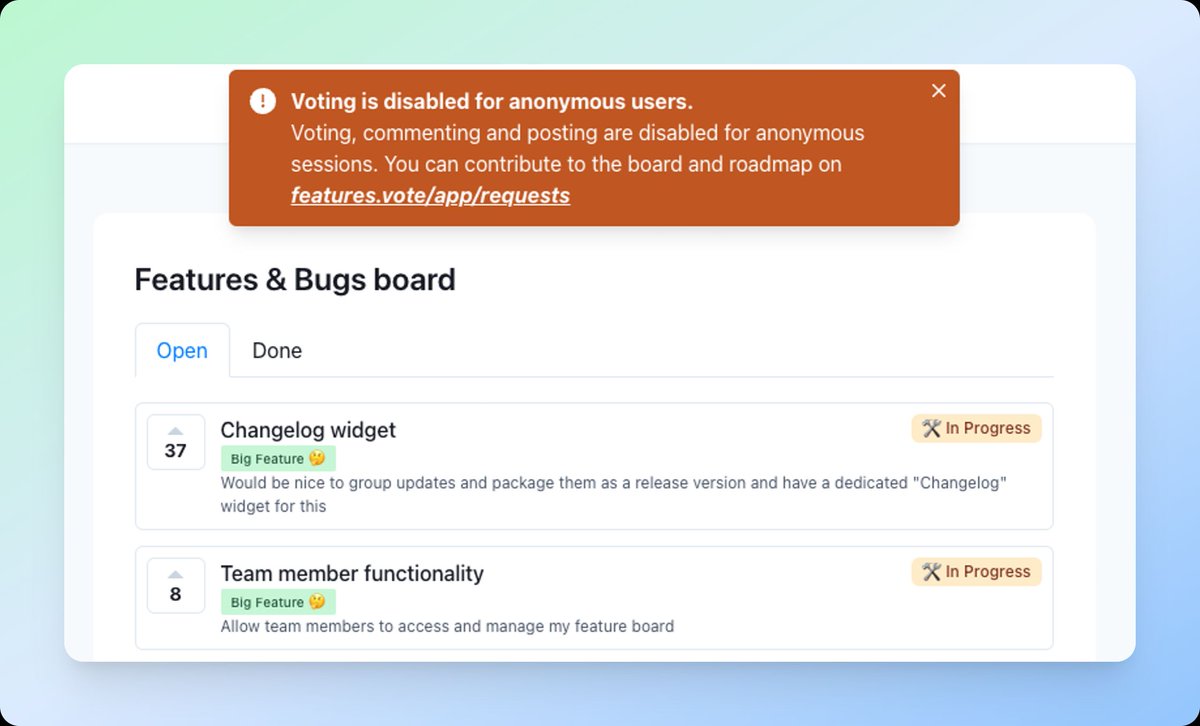Open the features.vote/app/requests link

tap(430, 195)
